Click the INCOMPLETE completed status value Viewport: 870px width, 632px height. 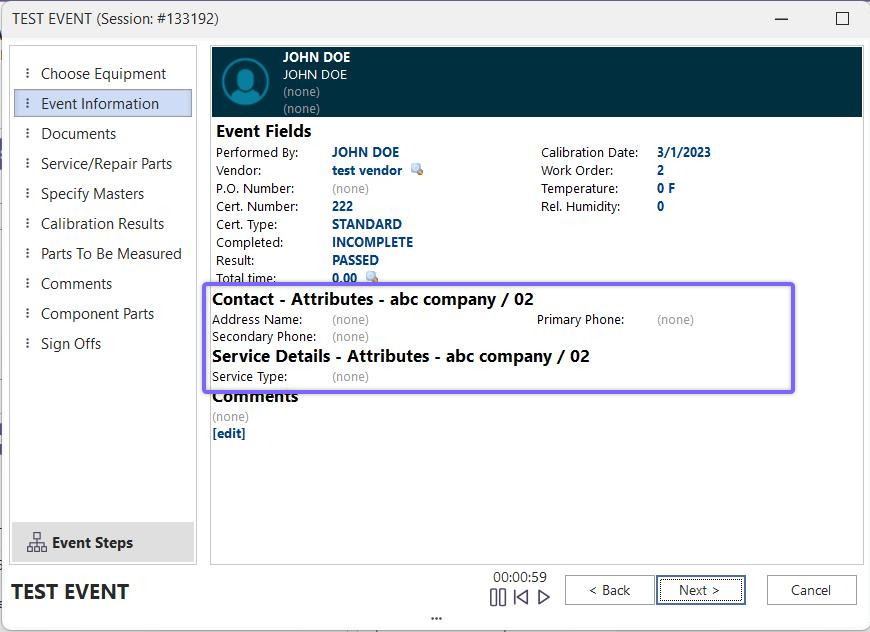(372, 242)
